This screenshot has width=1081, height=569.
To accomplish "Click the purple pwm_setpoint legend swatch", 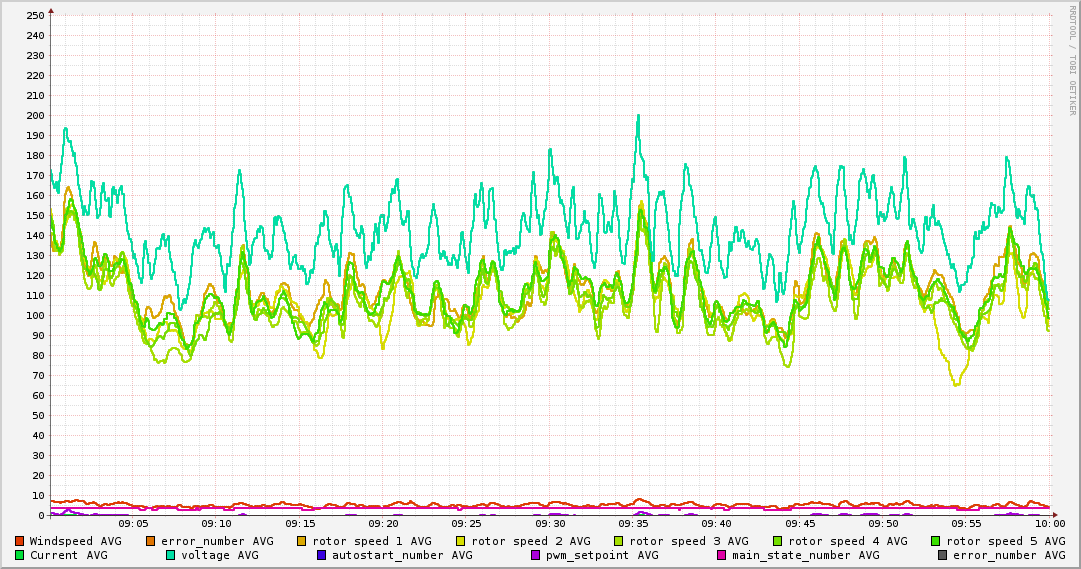I will (536, 555).
